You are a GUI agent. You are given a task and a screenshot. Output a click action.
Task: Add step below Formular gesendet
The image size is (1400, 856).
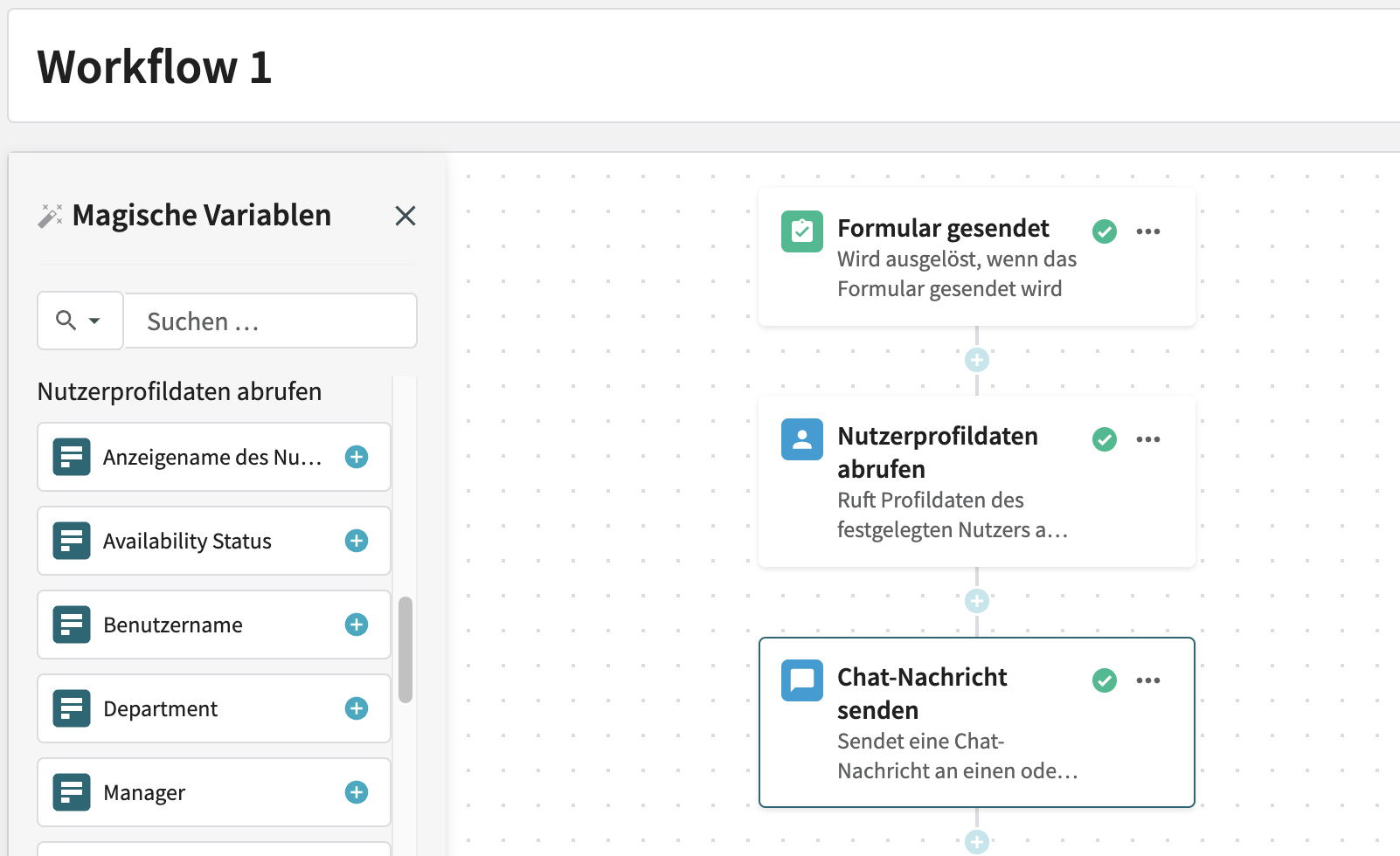click(976, 360)
